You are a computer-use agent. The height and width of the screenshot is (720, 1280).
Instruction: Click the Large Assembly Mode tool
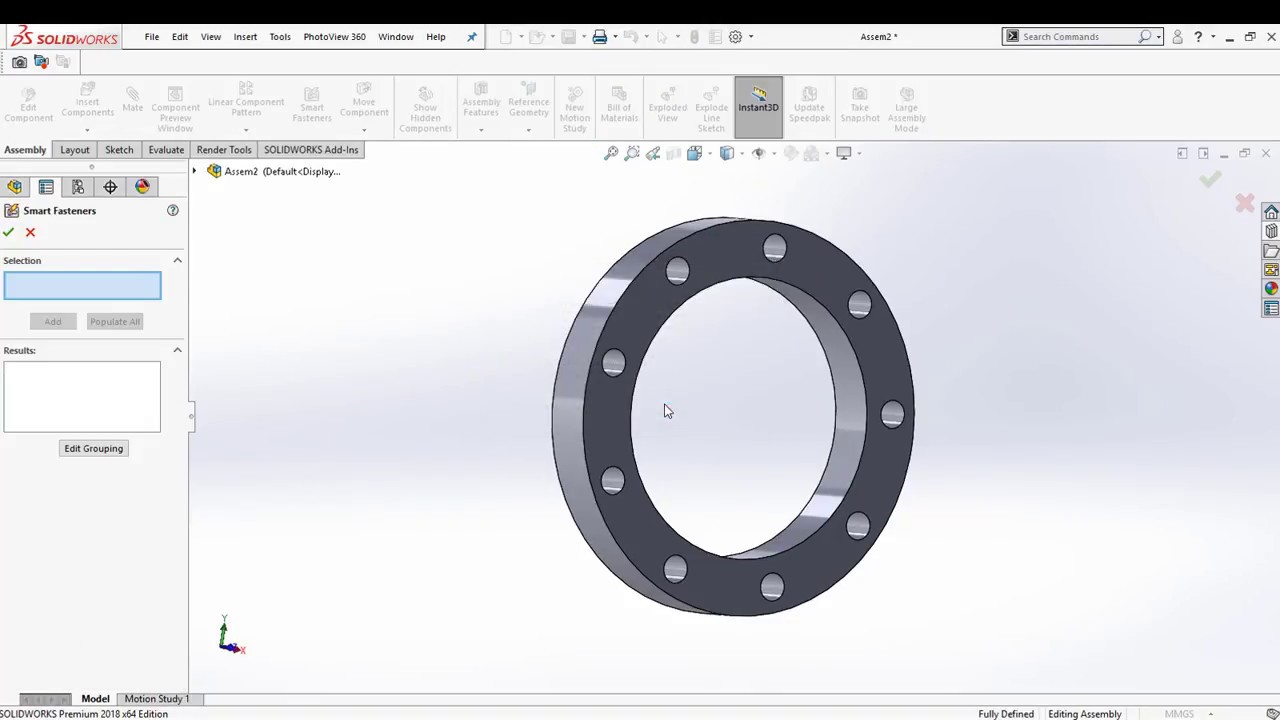click(x=906, y=108)
